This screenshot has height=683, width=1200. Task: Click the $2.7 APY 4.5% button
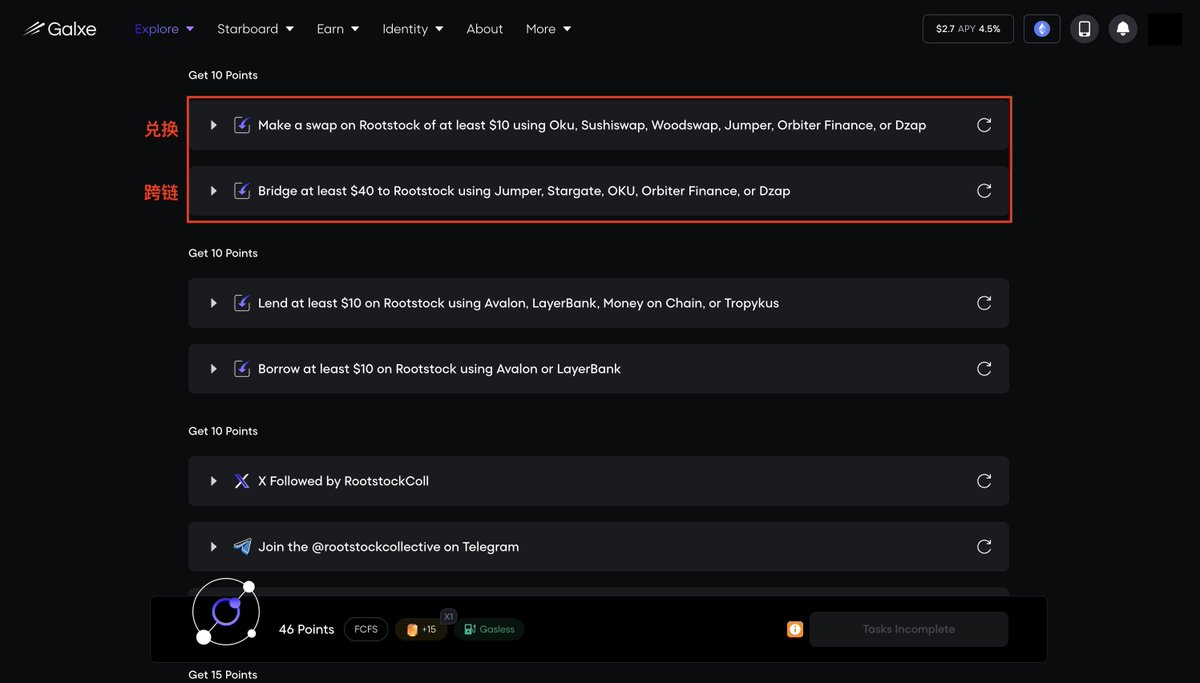968,29
